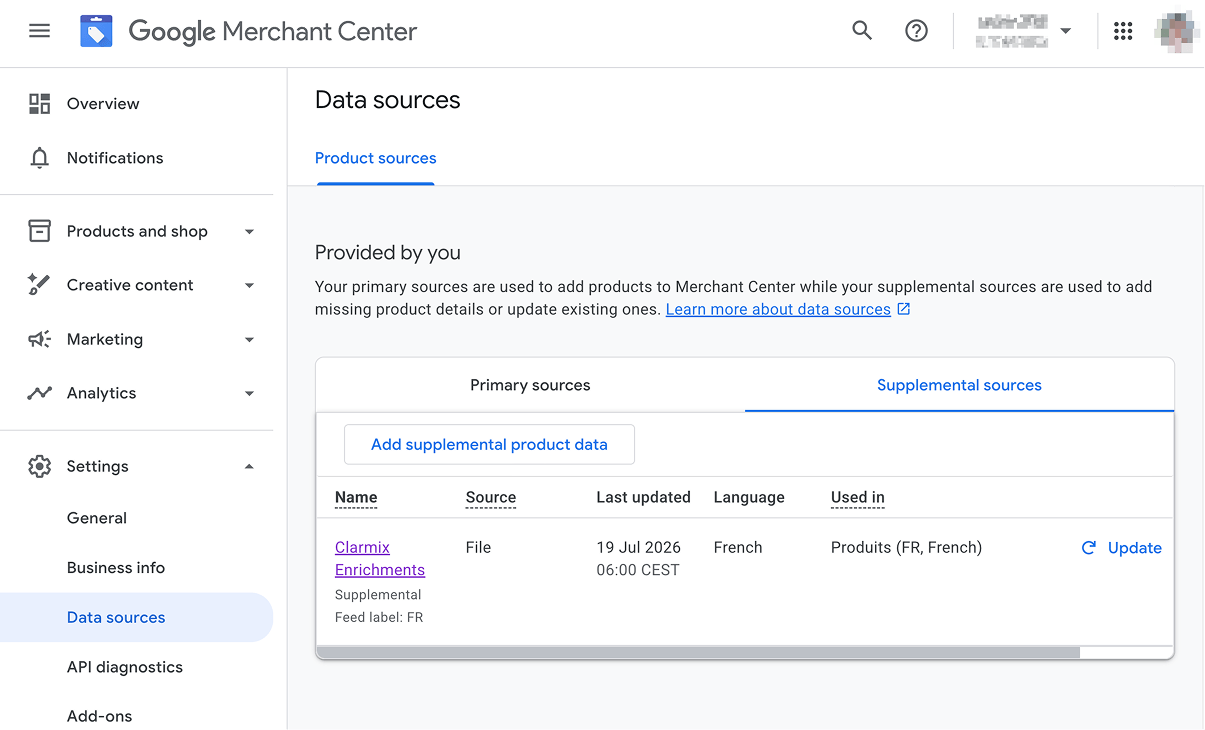1205x730 pixels.
Task: Open General settings
Action: coord(97,518)
